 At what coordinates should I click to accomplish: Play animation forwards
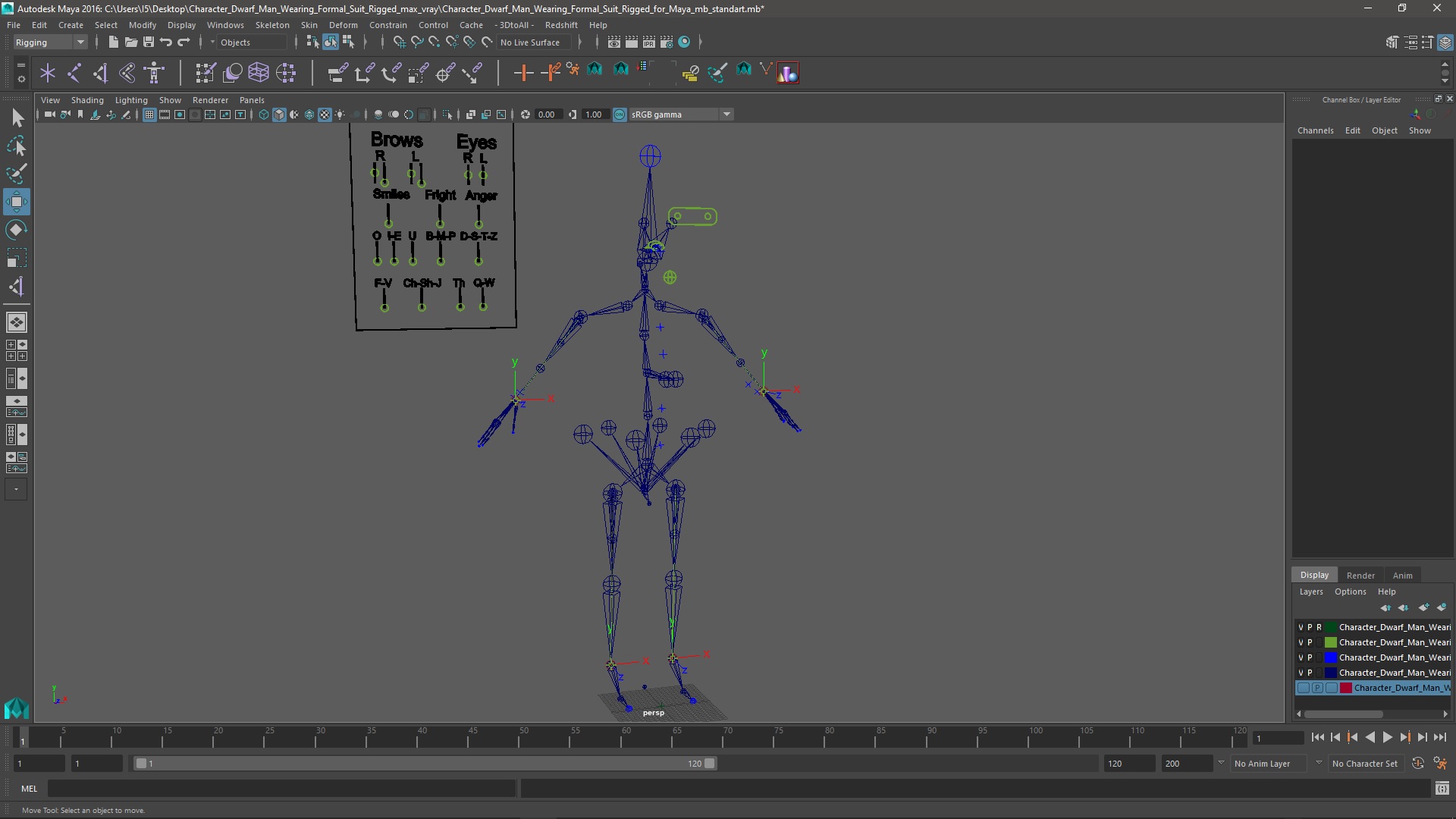[1387, 737]
